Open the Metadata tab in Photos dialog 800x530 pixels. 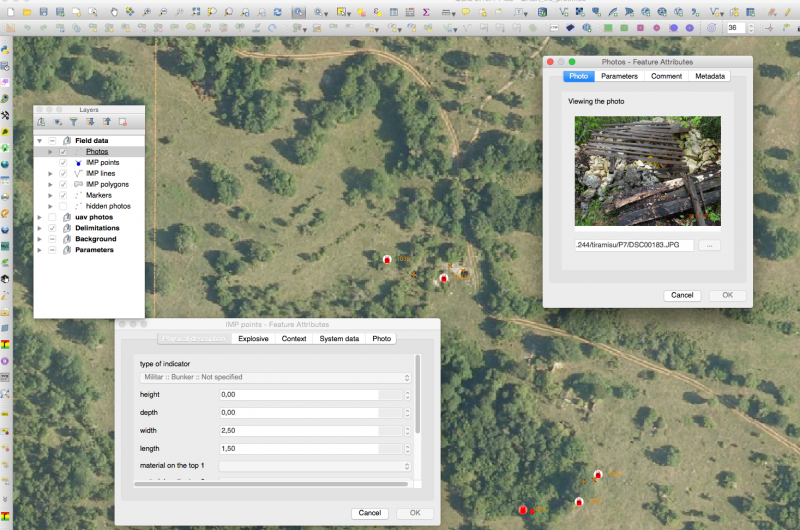click(x=710, y=76)
